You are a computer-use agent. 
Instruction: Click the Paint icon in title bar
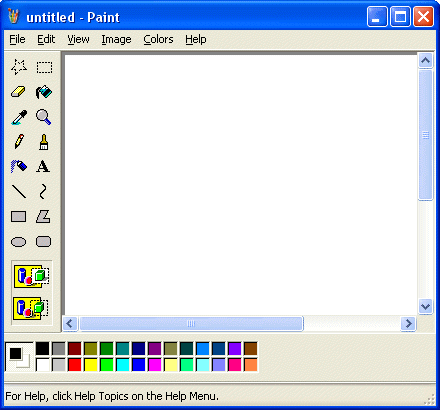click(14, 16)
